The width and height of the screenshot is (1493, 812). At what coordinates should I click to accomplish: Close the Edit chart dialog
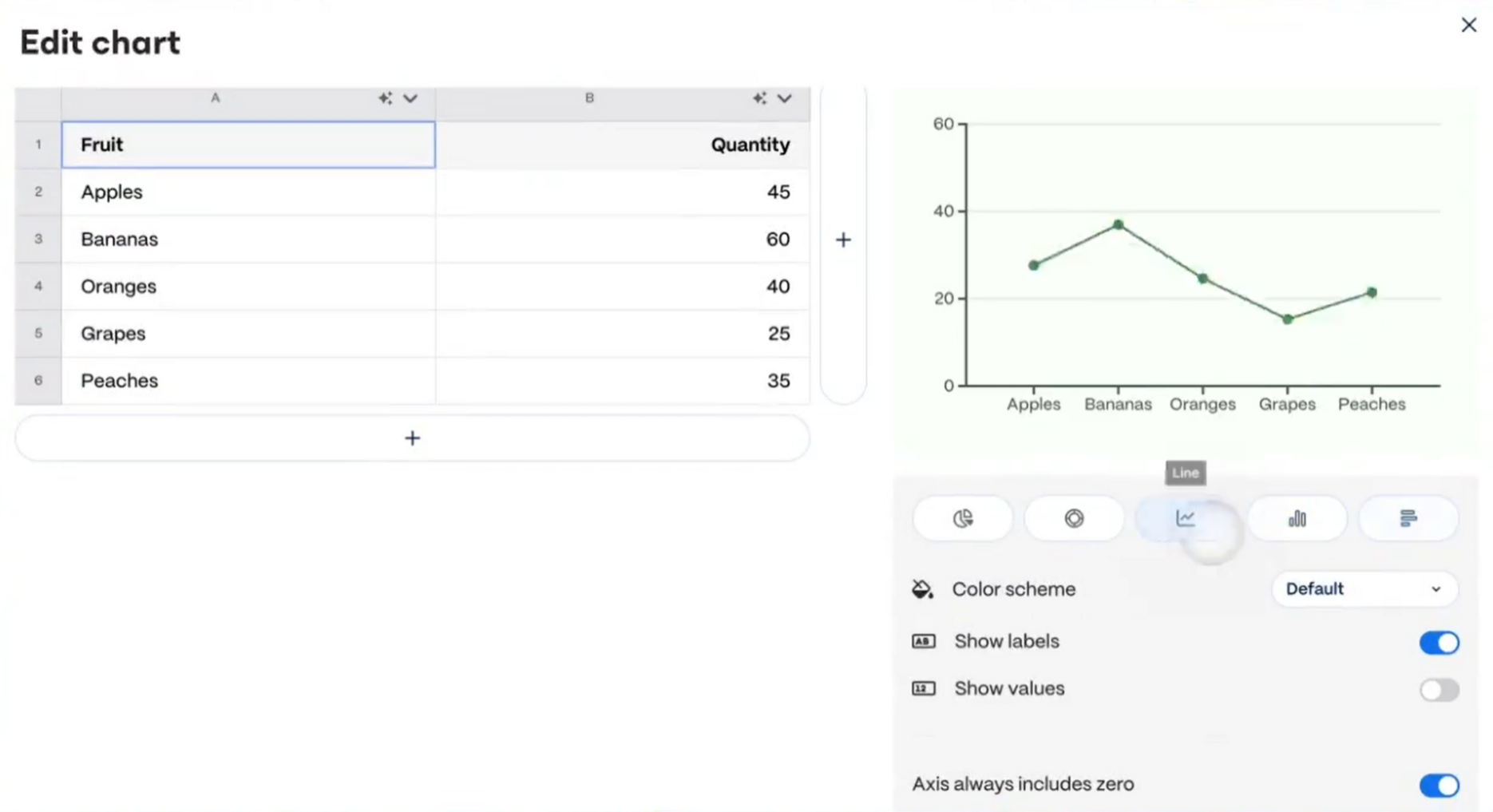(1468, 26)
